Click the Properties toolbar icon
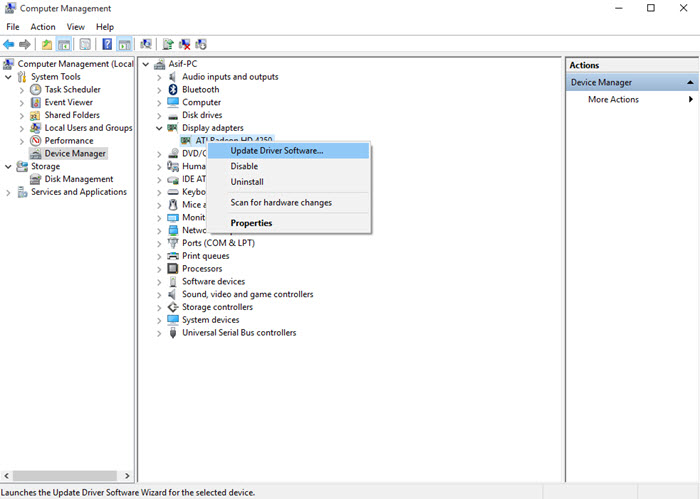 coord(85,44)
